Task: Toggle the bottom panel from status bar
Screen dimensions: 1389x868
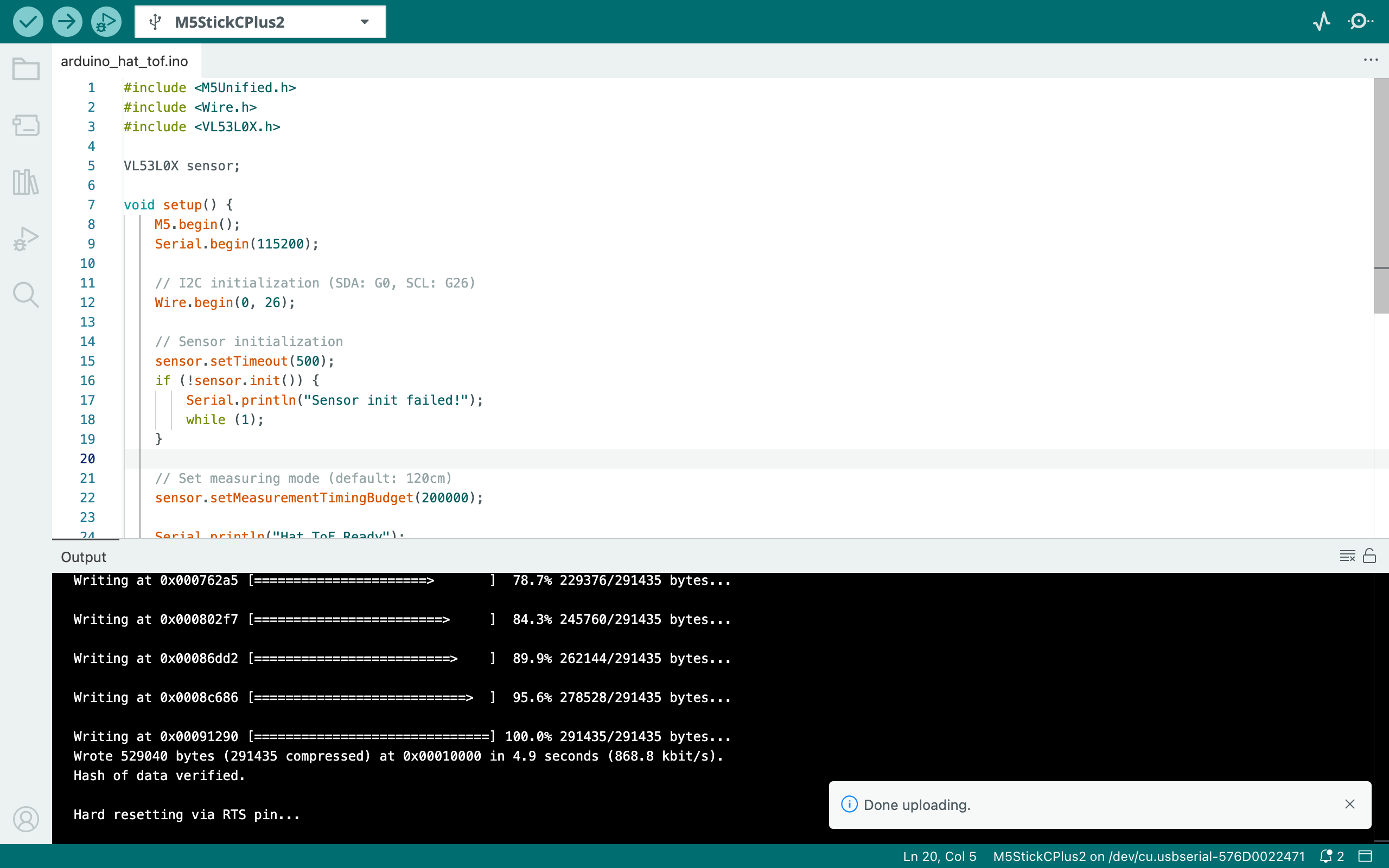Action: point(1366,856)
